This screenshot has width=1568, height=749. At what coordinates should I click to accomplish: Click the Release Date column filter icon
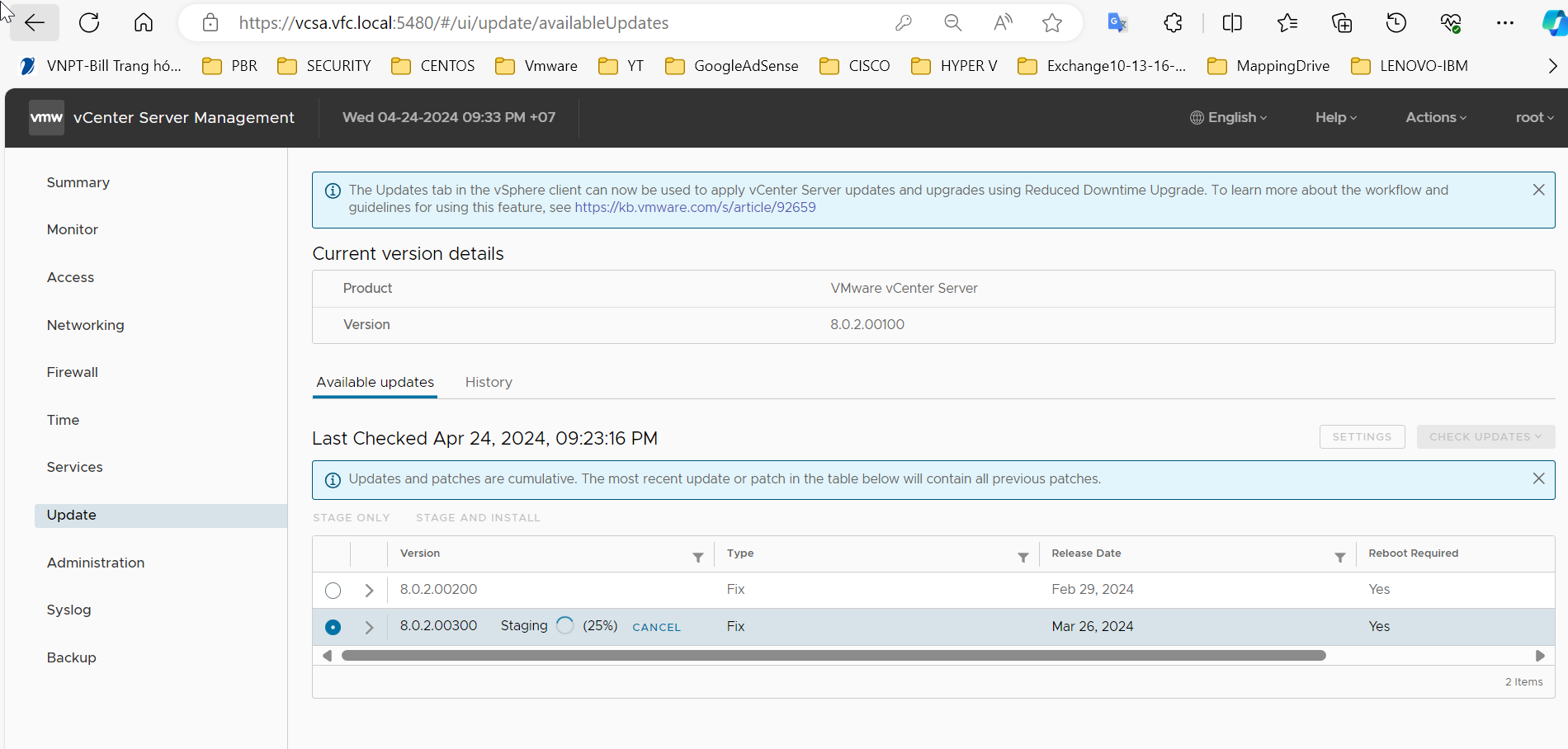(1339, 558)
